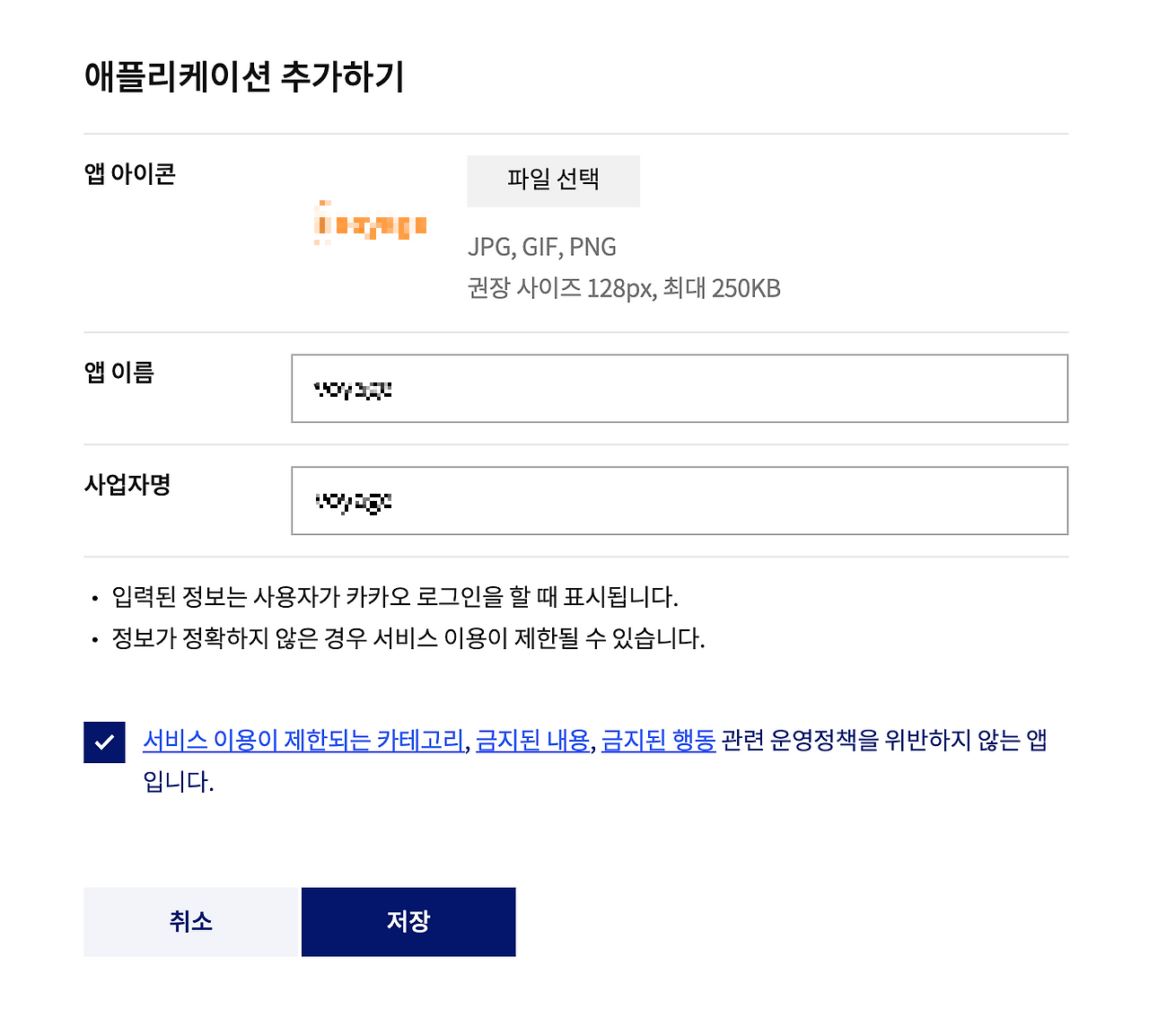Click the 파일 선택 file upload button
Viewport: 1149px width, 1036px height.
[553, 180]
